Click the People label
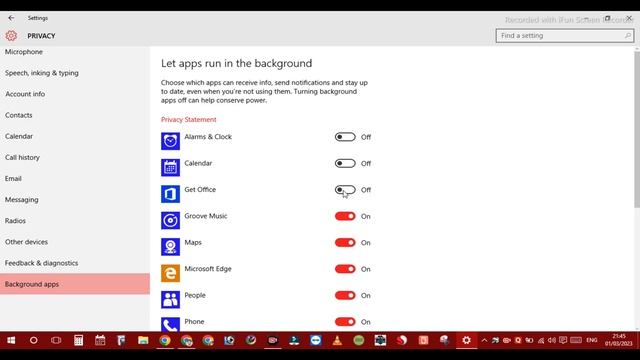This screenshot has height=360, width=640. 195,295
